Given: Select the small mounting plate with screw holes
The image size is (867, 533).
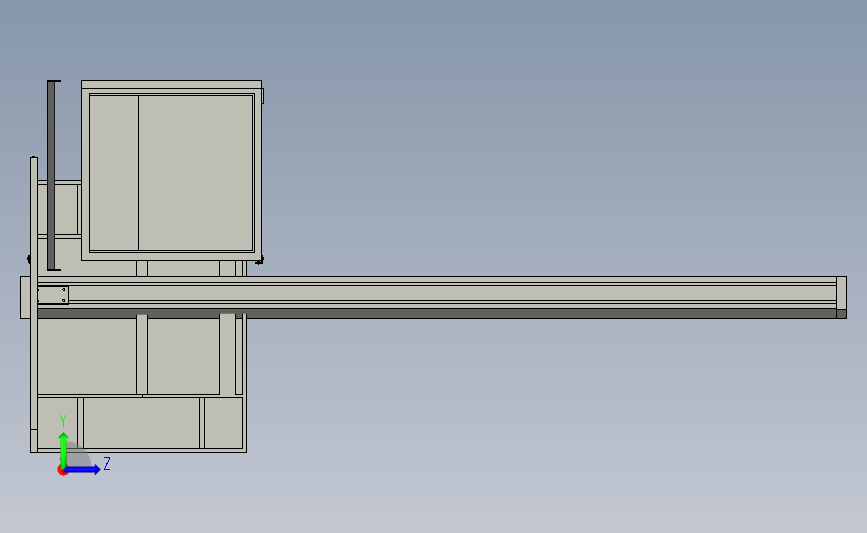Looking at the screenshot, I should 53,295.
